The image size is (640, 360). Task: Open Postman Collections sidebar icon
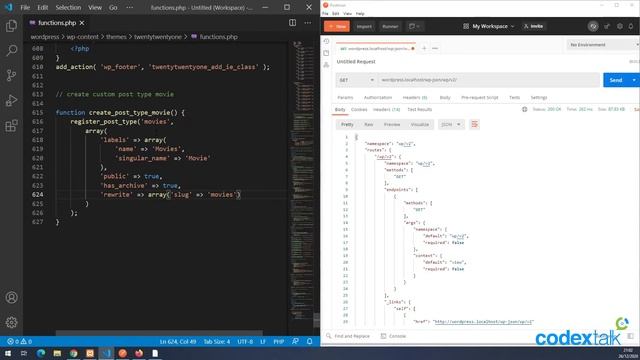pos(326,53)
